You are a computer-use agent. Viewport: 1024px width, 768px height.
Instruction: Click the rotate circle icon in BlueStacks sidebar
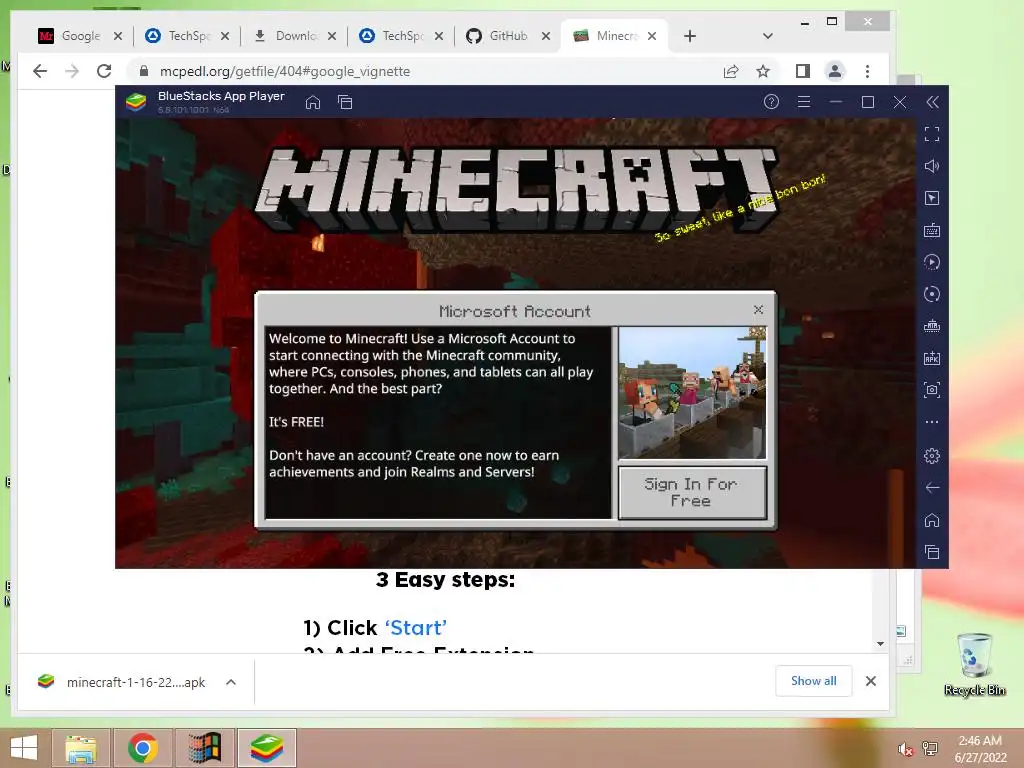[932, 294]
